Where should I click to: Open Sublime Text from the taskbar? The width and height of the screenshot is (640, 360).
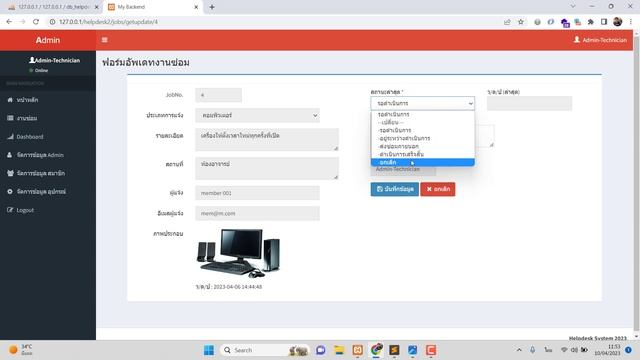point(394,350)
